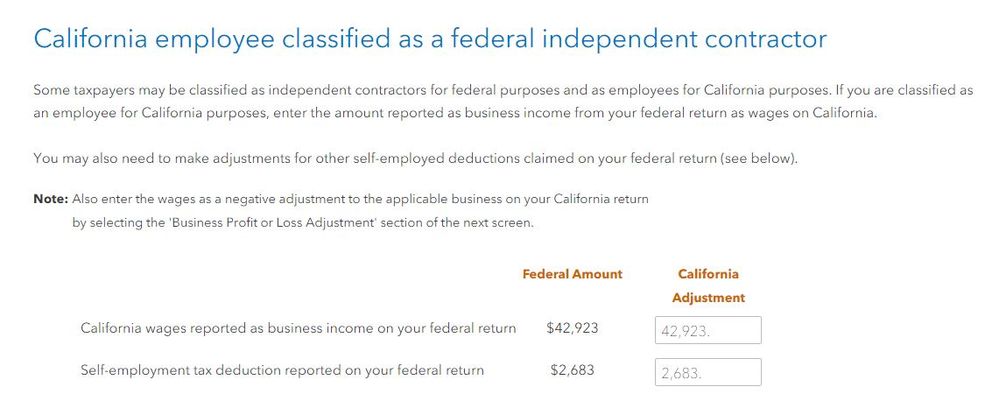Click 'California' in the page heading
The height and width of the screenshot is (408, 999).
point(91,38)
